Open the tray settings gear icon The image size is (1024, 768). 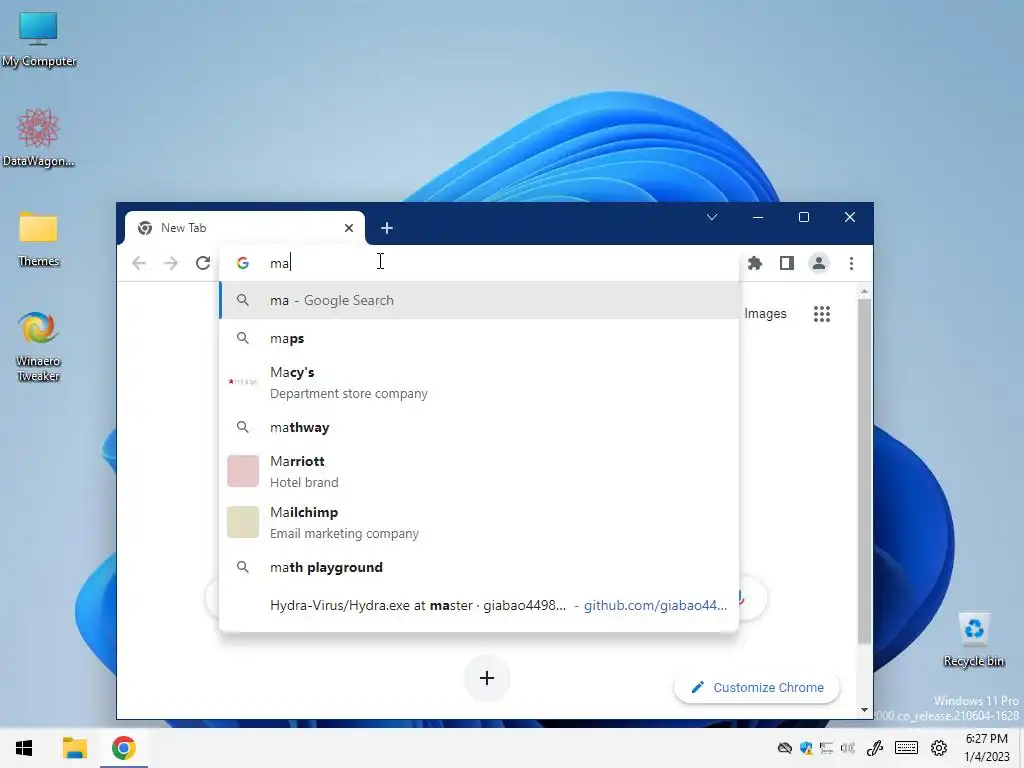pos(939,748)
